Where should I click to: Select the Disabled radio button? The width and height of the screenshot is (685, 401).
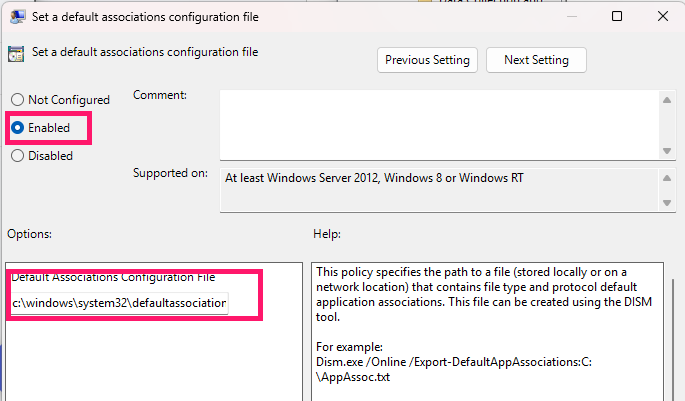(42, 156)
